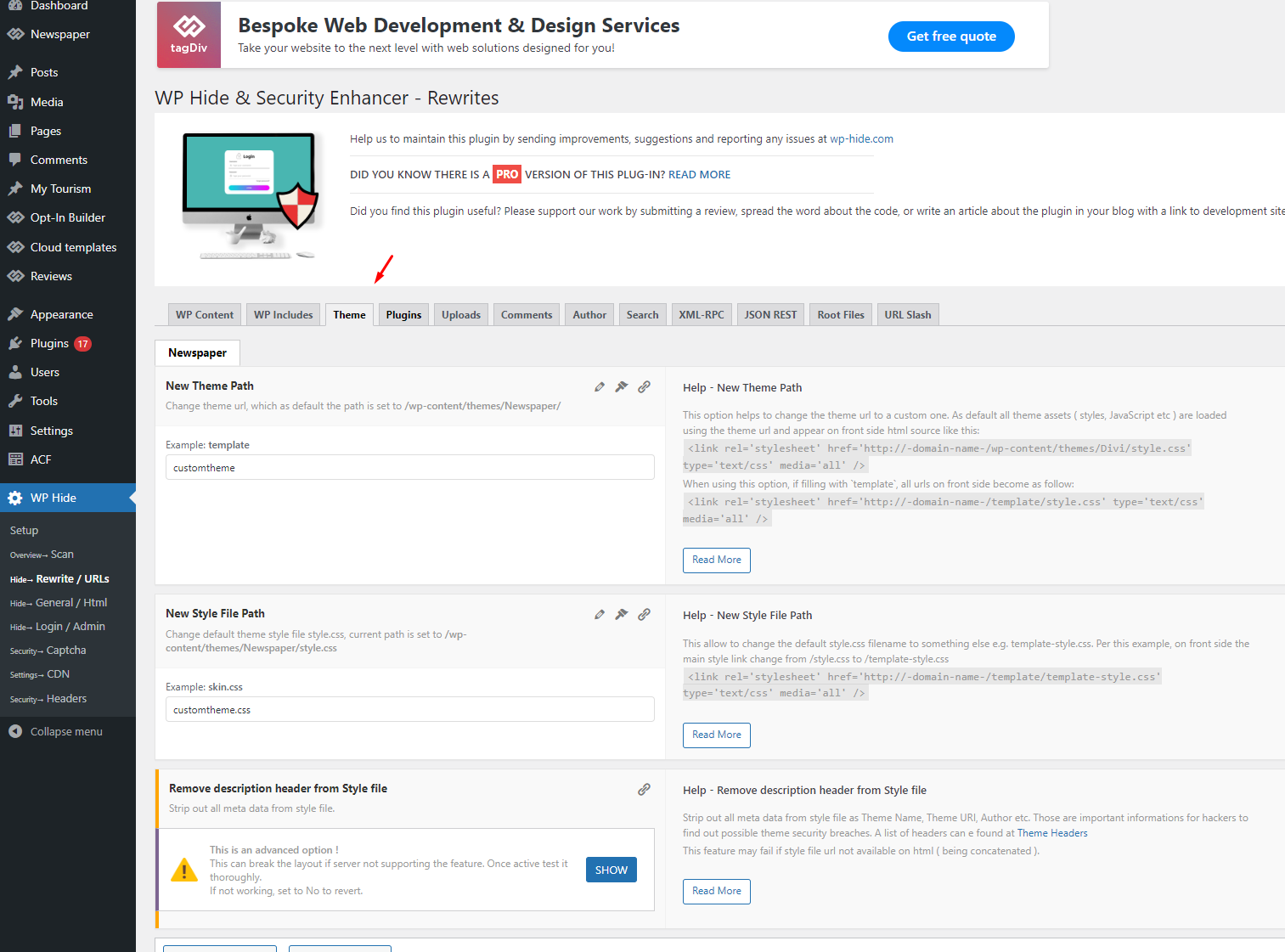Click Read More under New Style File Path help
This screenshot has width=1285, height=952.
coord(717,735)
